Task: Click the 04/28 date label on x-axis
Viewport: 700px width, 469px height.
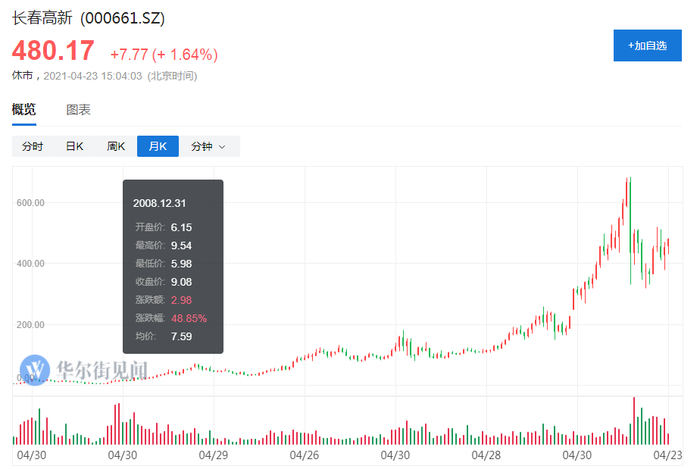Action: click(x=487, y=455)
